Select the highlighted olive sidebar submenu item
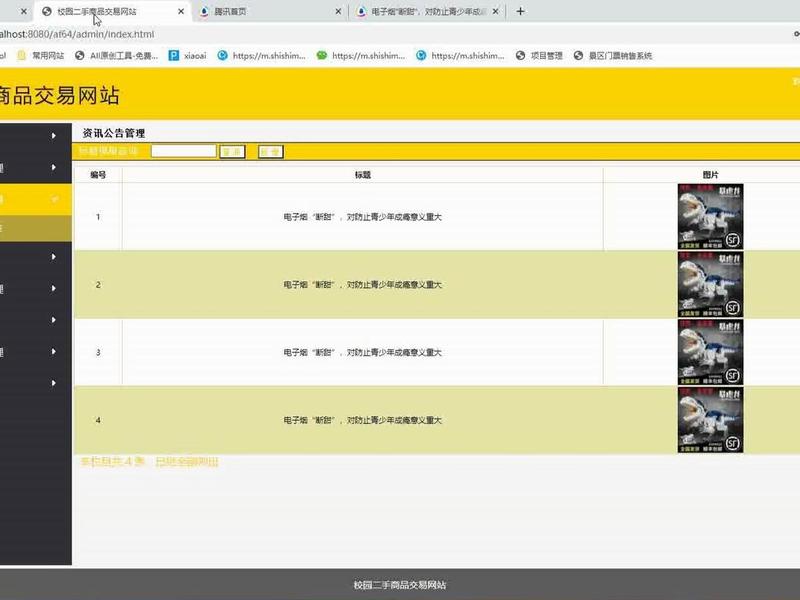Image resolution: width=800 pixels, height=600 pixels. tap(36, 228)
